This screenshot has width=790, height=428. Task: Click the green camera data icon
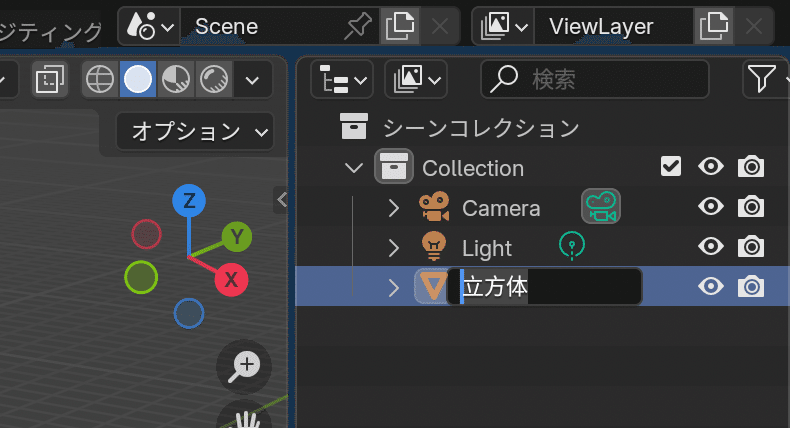tap(601, 206)
